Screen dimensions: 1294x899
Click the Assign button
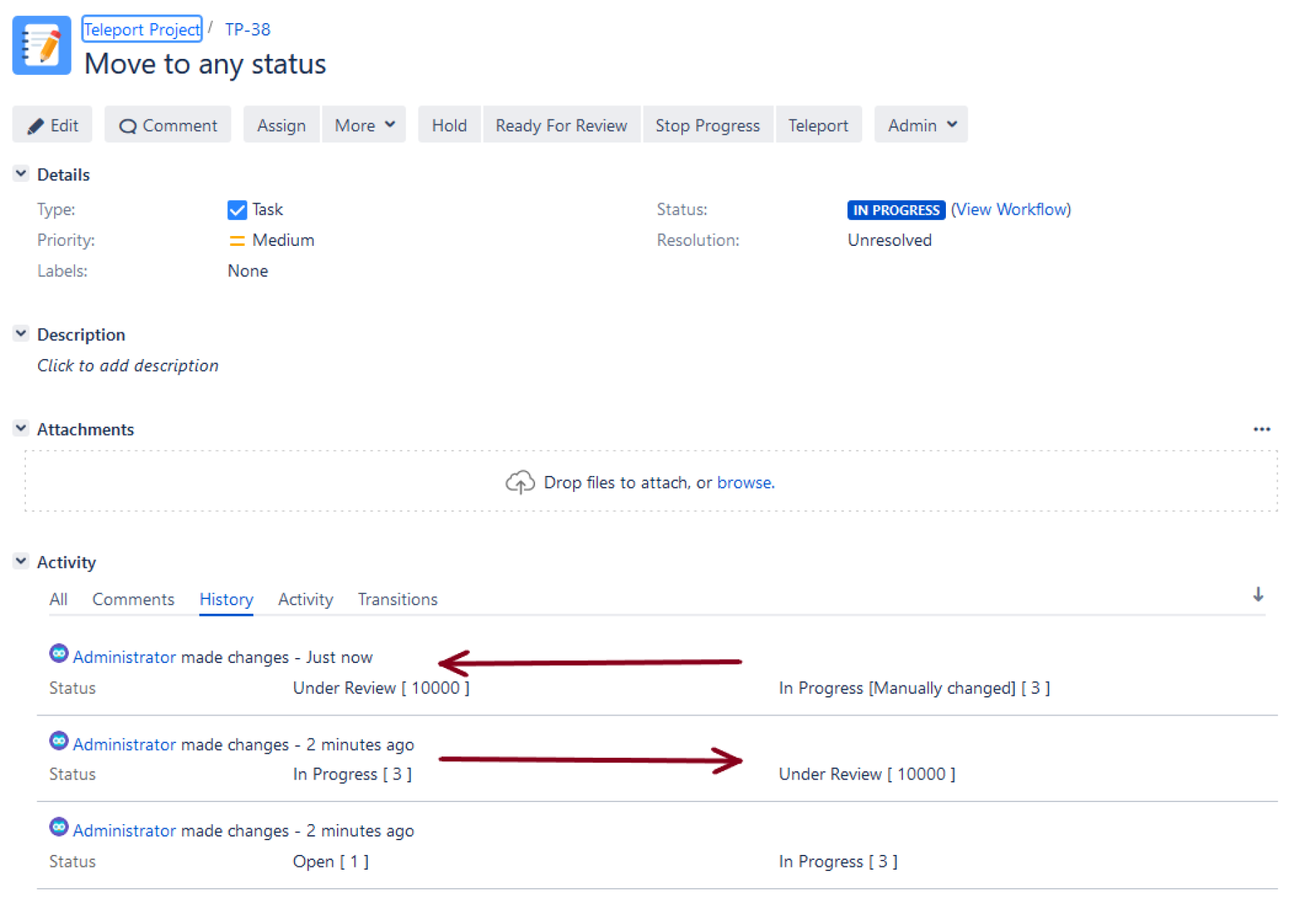281,125
